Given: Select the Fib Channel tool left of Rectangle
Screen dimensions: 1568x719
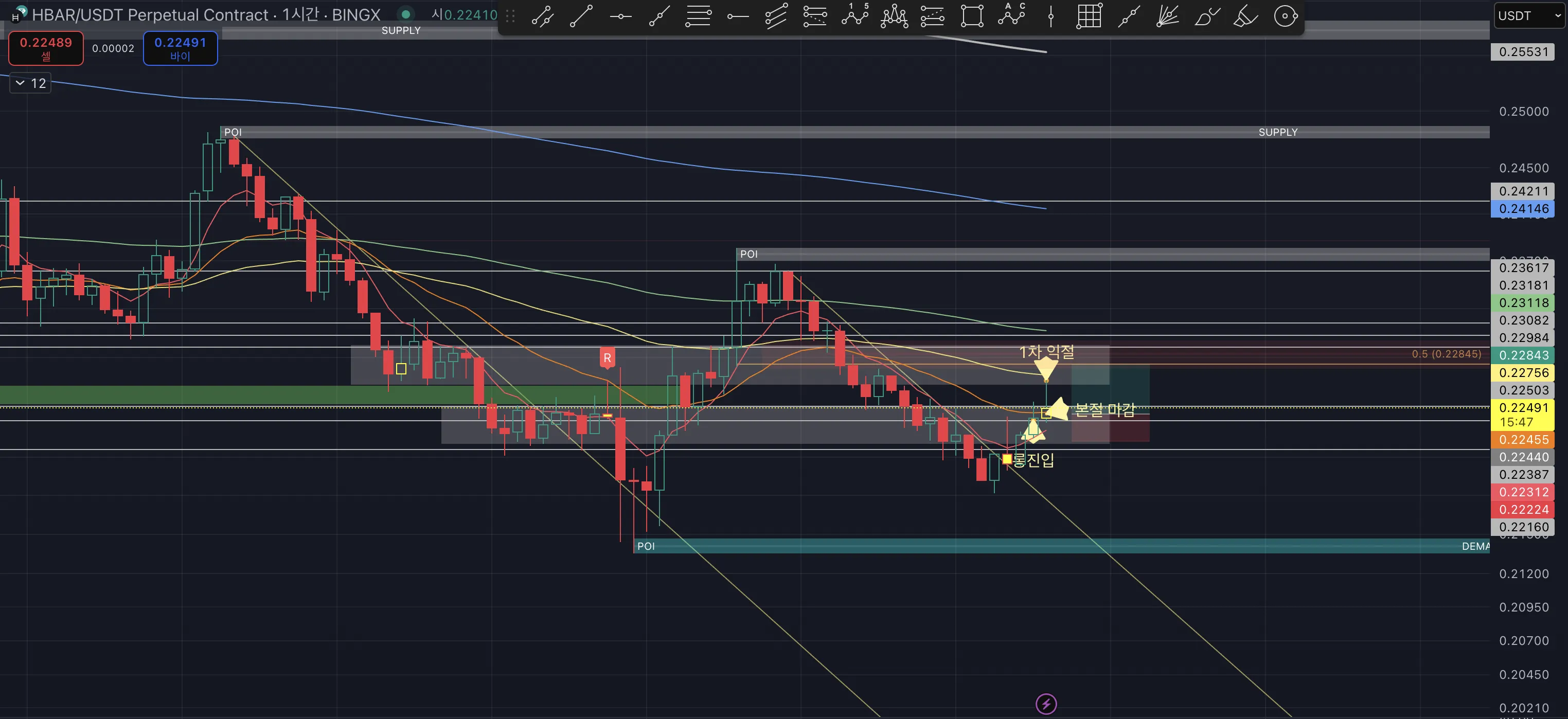Looking at the screenshot, I should coord(933,16).
